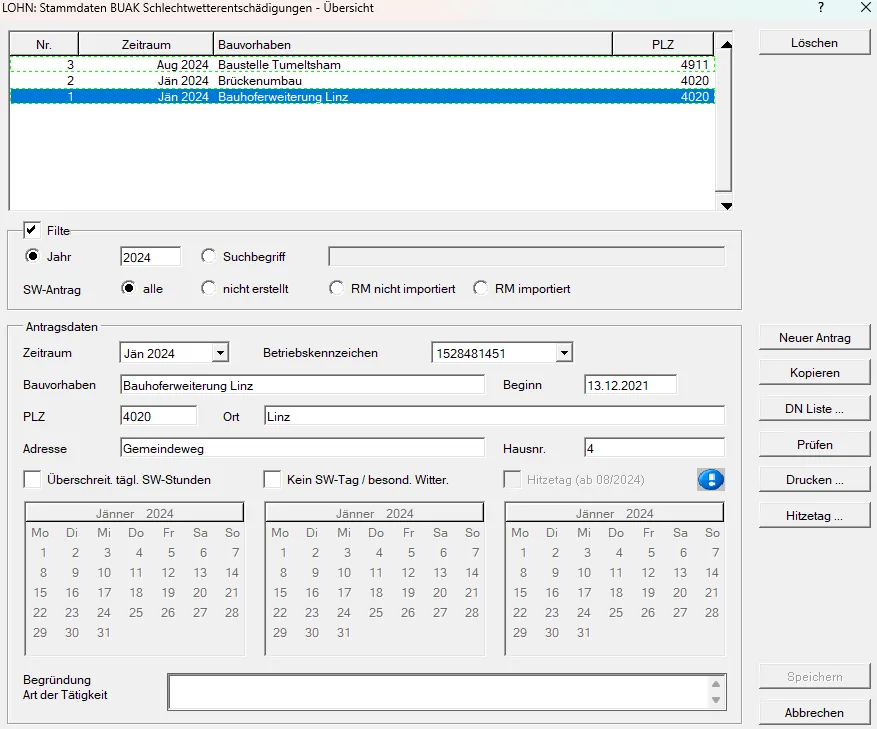Select RM nicht importiert radio button
Image resolution: width=877 pixels, height=729 pixels.
pyautogui.click(x=336, y=288)
